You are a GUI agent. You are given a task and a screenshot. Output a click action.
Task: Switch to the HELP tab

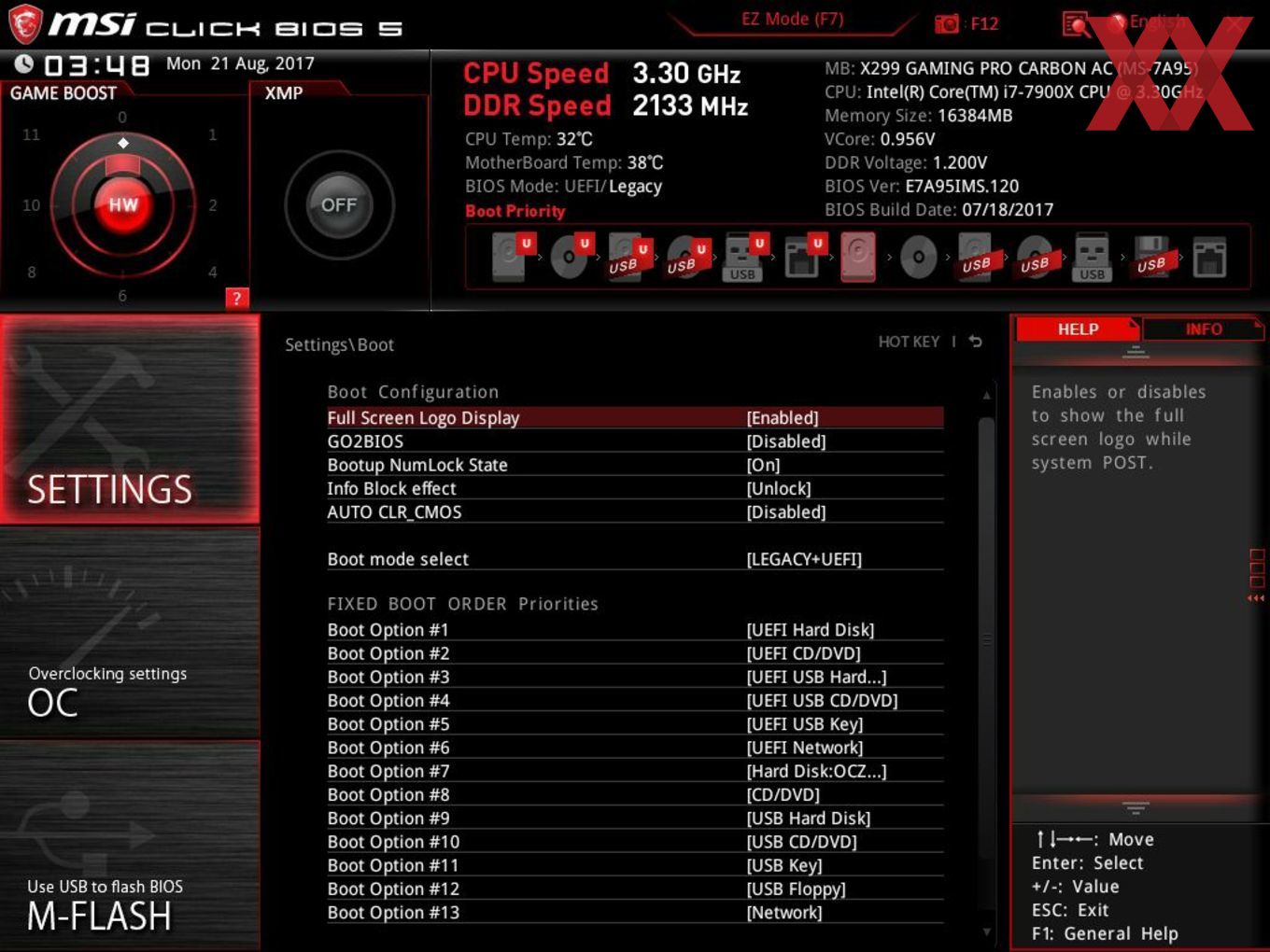click(x=1078, y=329)
